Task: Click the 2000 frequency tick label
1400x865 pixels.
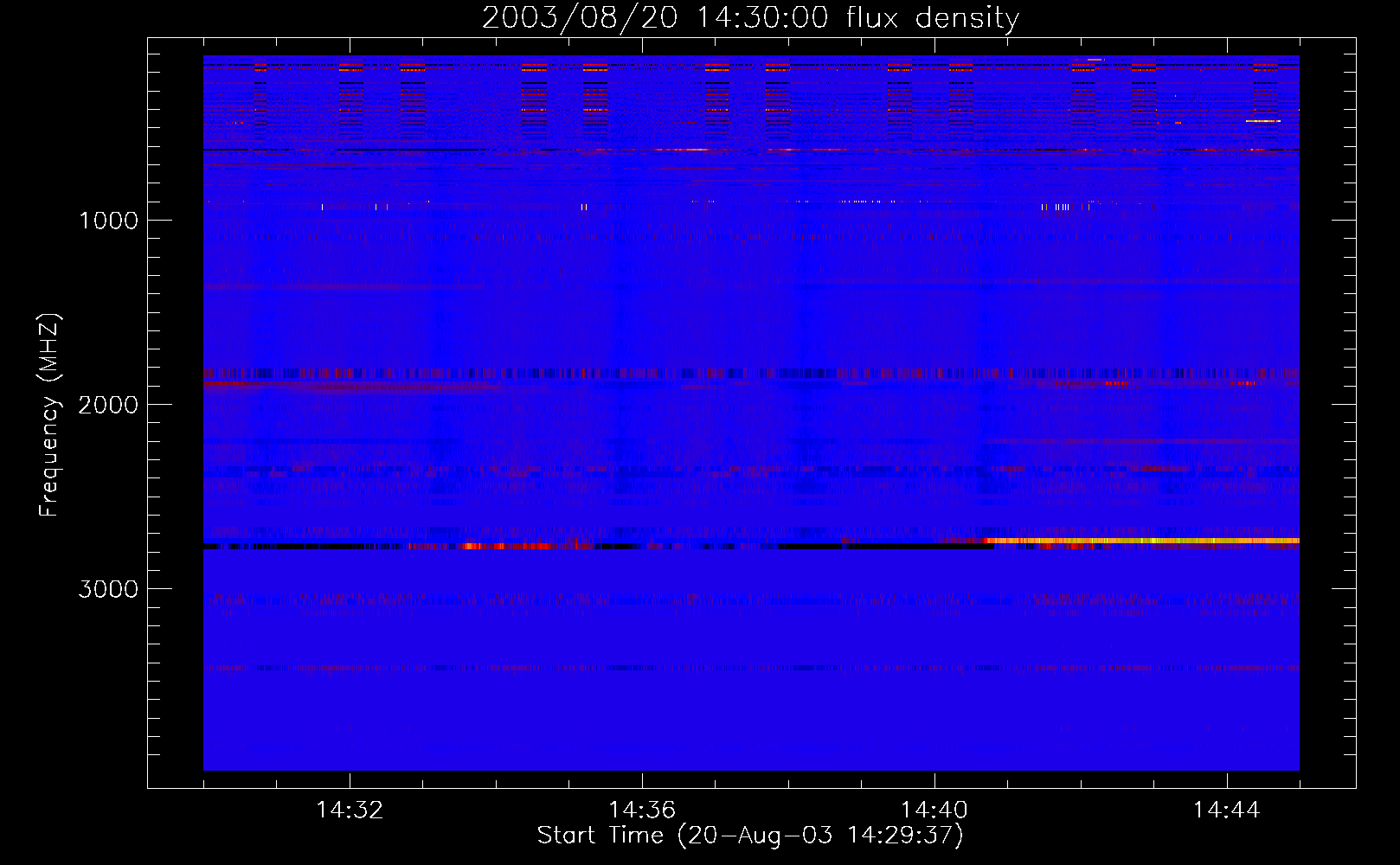Action: click(109, 405)
